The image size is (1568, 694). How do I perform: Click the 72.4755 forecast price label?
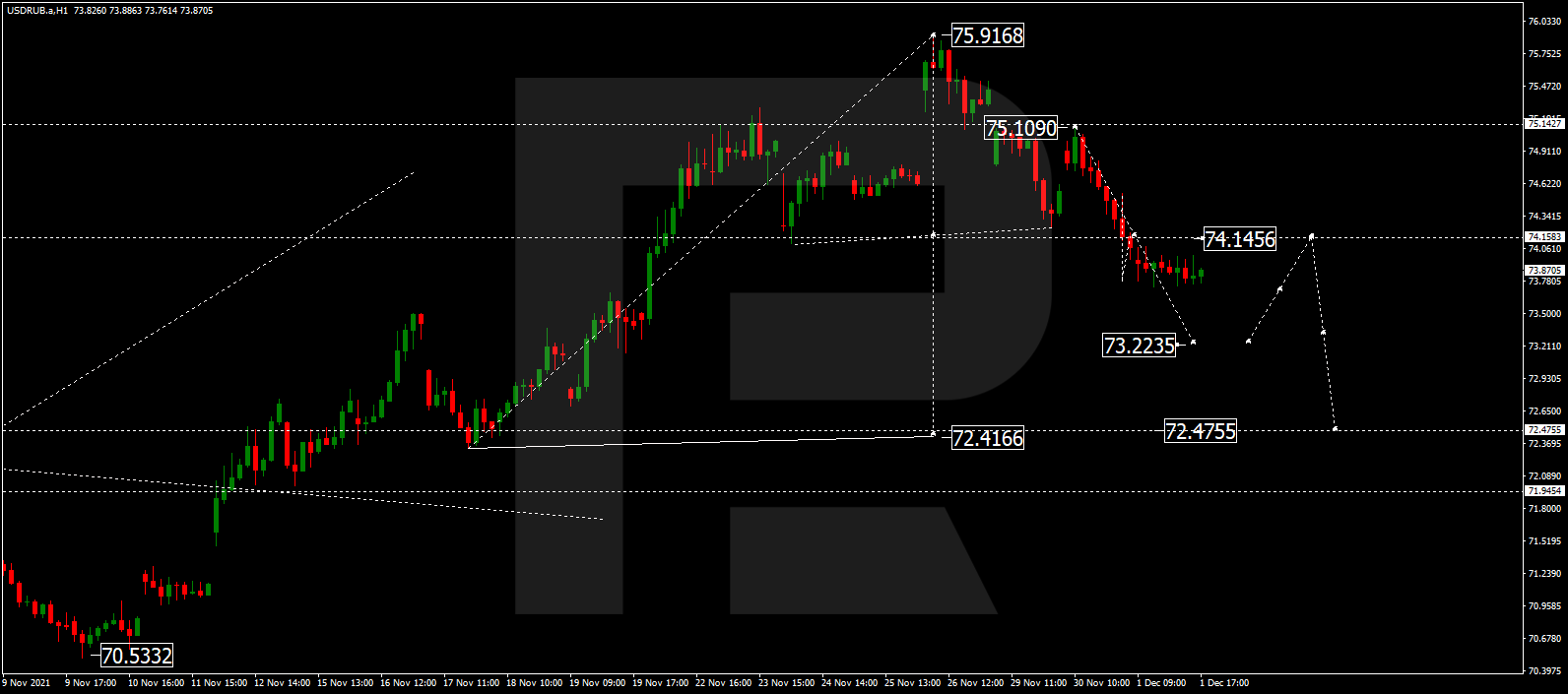click(x=1200, y=431)
